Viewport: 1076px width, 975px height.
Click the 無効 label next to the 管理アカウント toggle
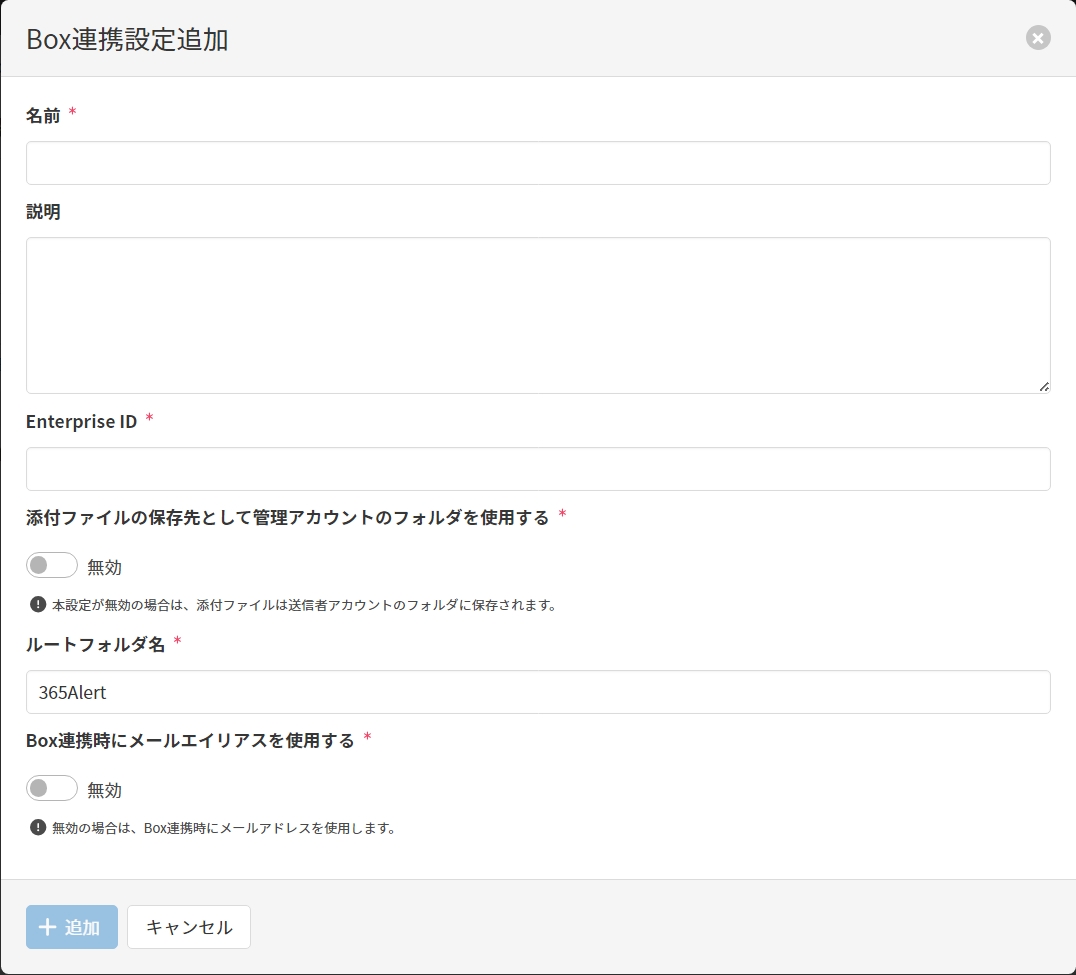(x=104, y=567)
